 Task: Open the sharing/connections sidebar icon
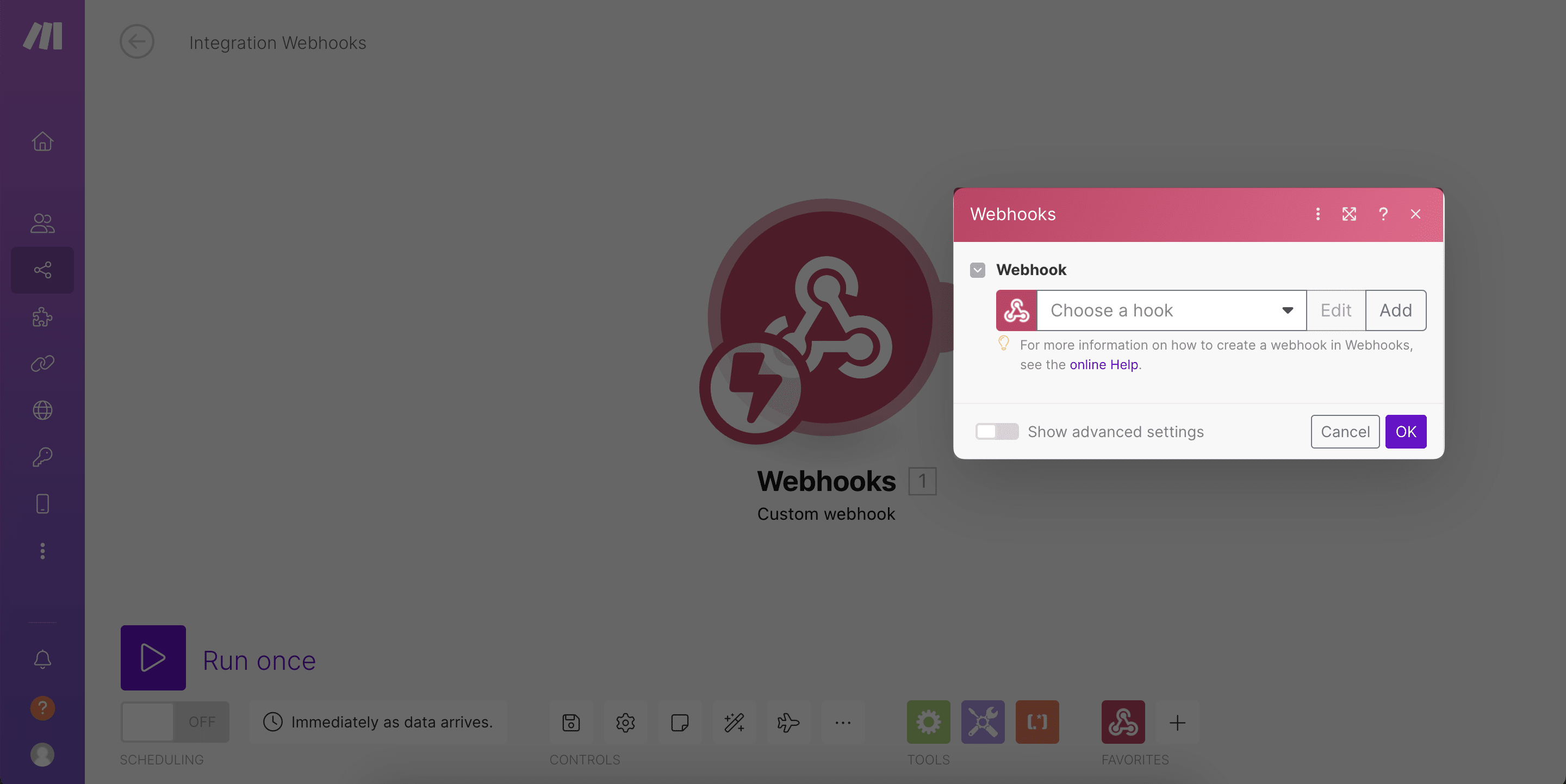(x=42, y=269)
